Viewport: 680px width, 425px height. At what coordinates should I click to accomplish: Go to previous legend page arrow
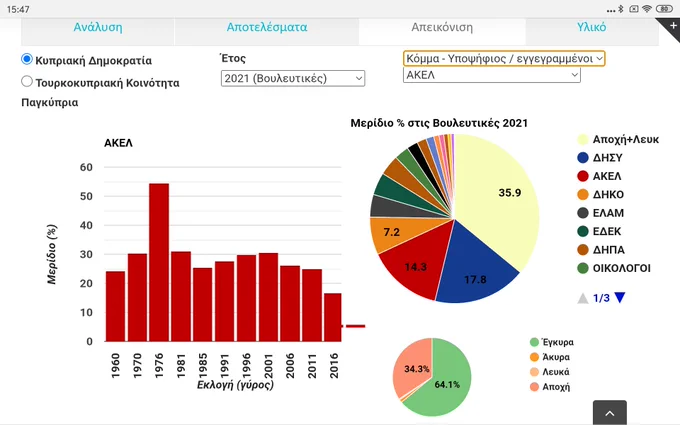point(583,298)
